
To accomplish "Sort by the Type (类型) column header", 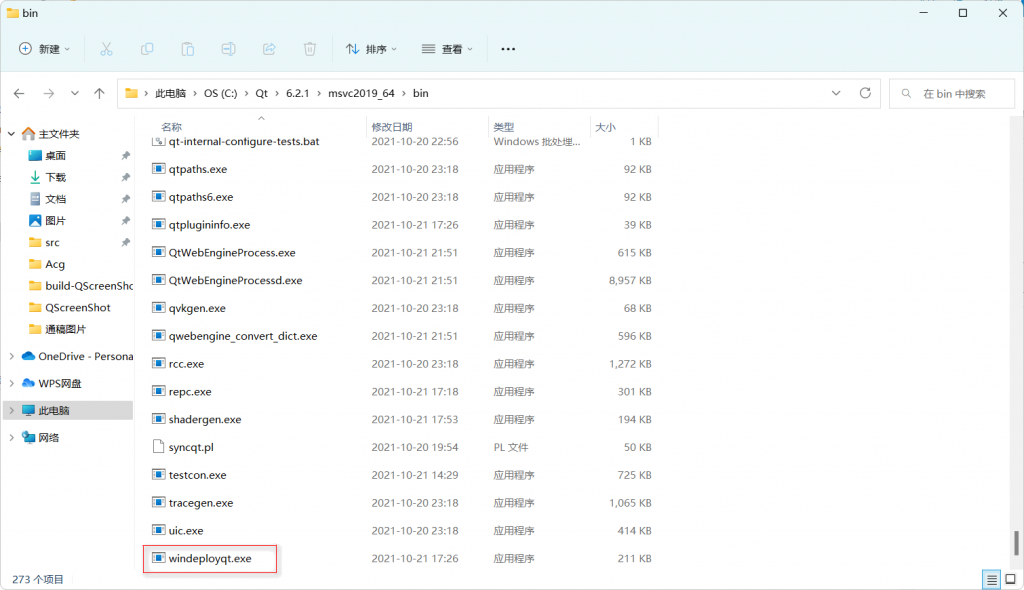I will point(504,127).
